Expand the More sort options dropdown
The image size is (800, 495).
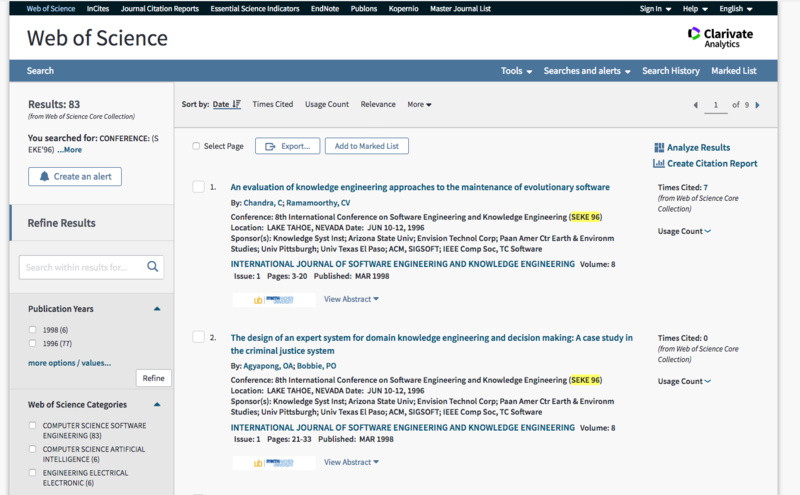[x=419, y=104]
